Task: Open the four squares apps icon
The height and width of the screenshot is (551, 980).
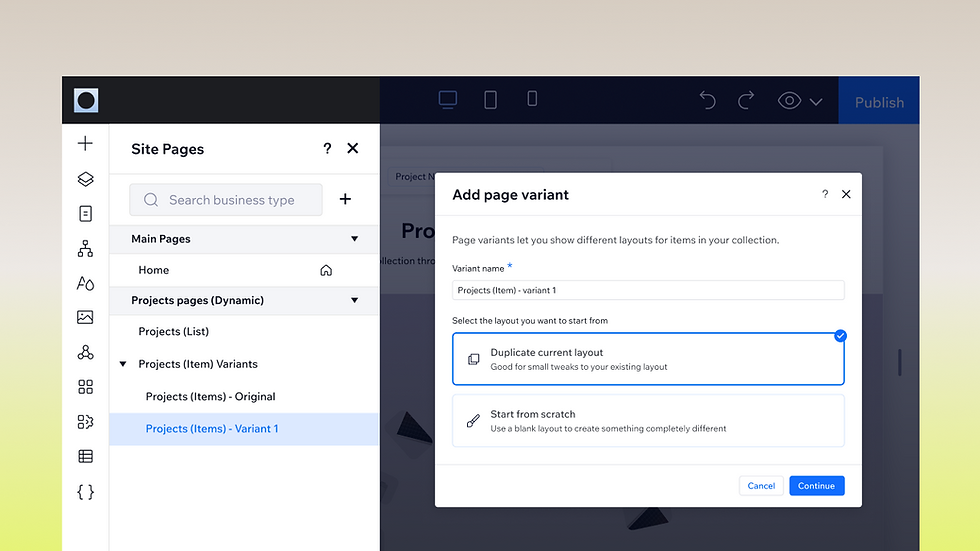Action: pos(85,387)
